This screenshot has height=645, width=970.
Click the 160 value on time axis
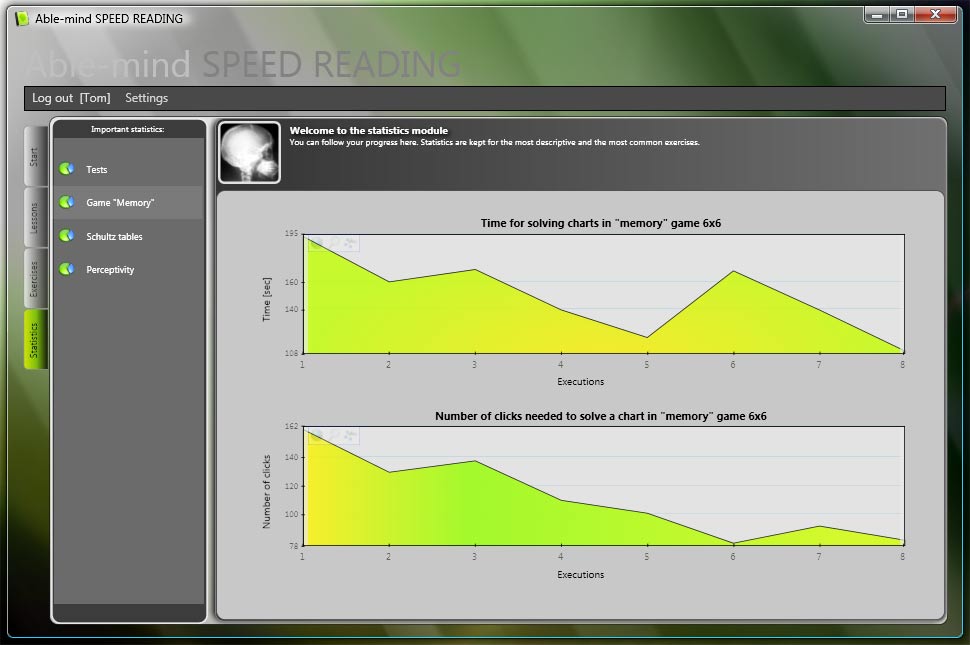[x=291, y=282]
